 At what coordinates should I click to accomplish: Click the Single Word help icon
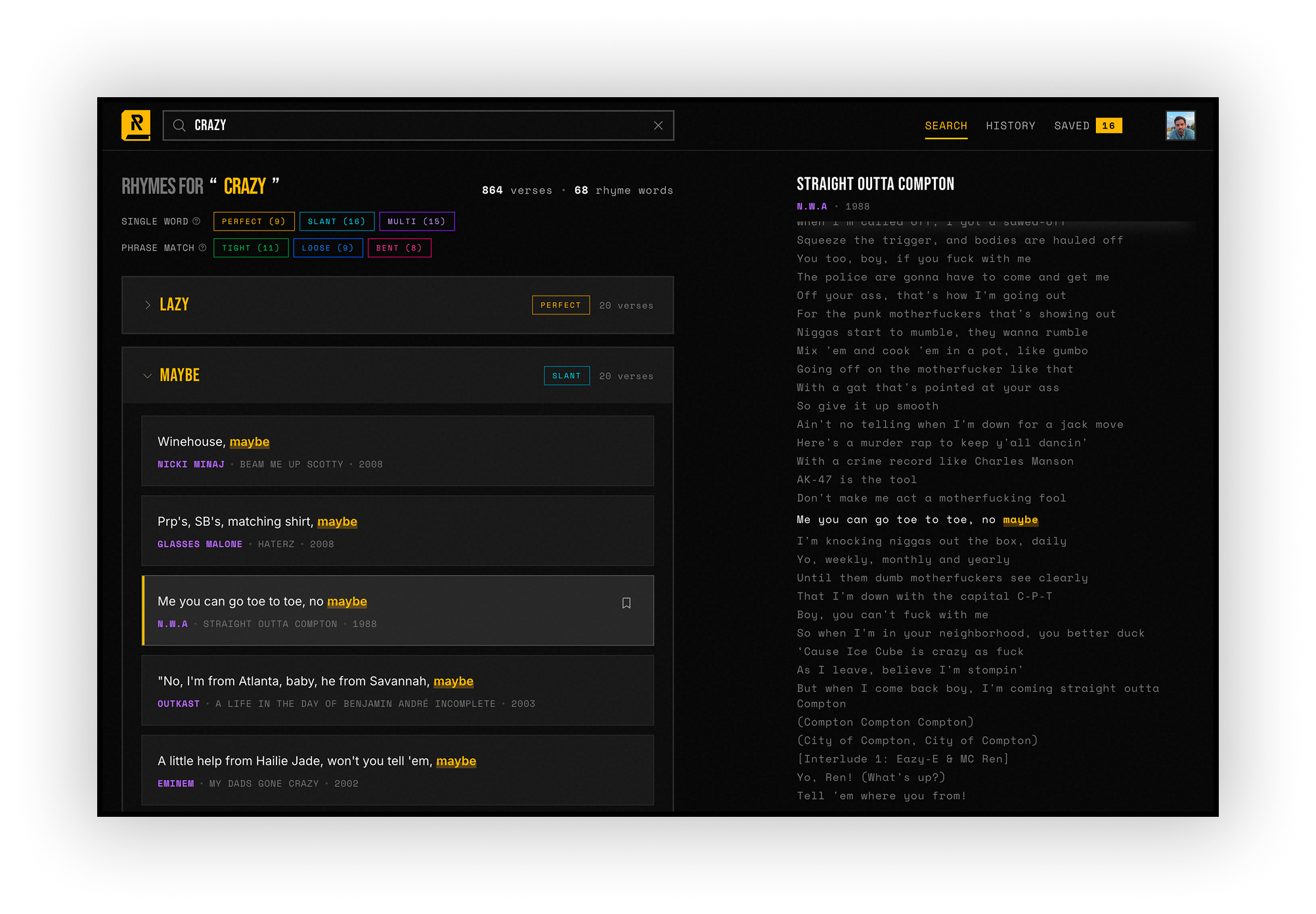[196, 221]
